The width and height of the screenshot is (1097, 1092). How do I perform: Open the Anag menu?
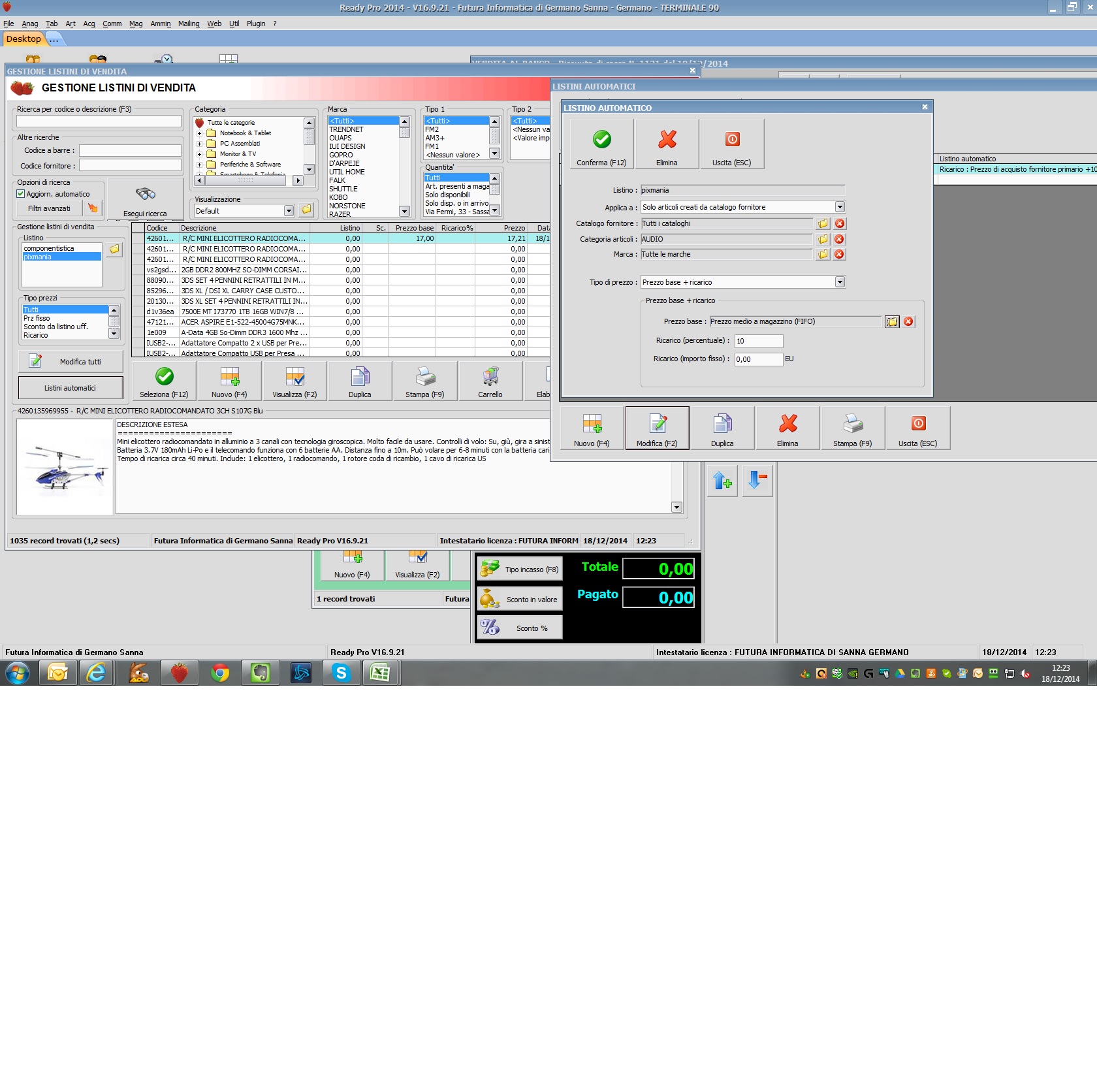pos(30,24)
